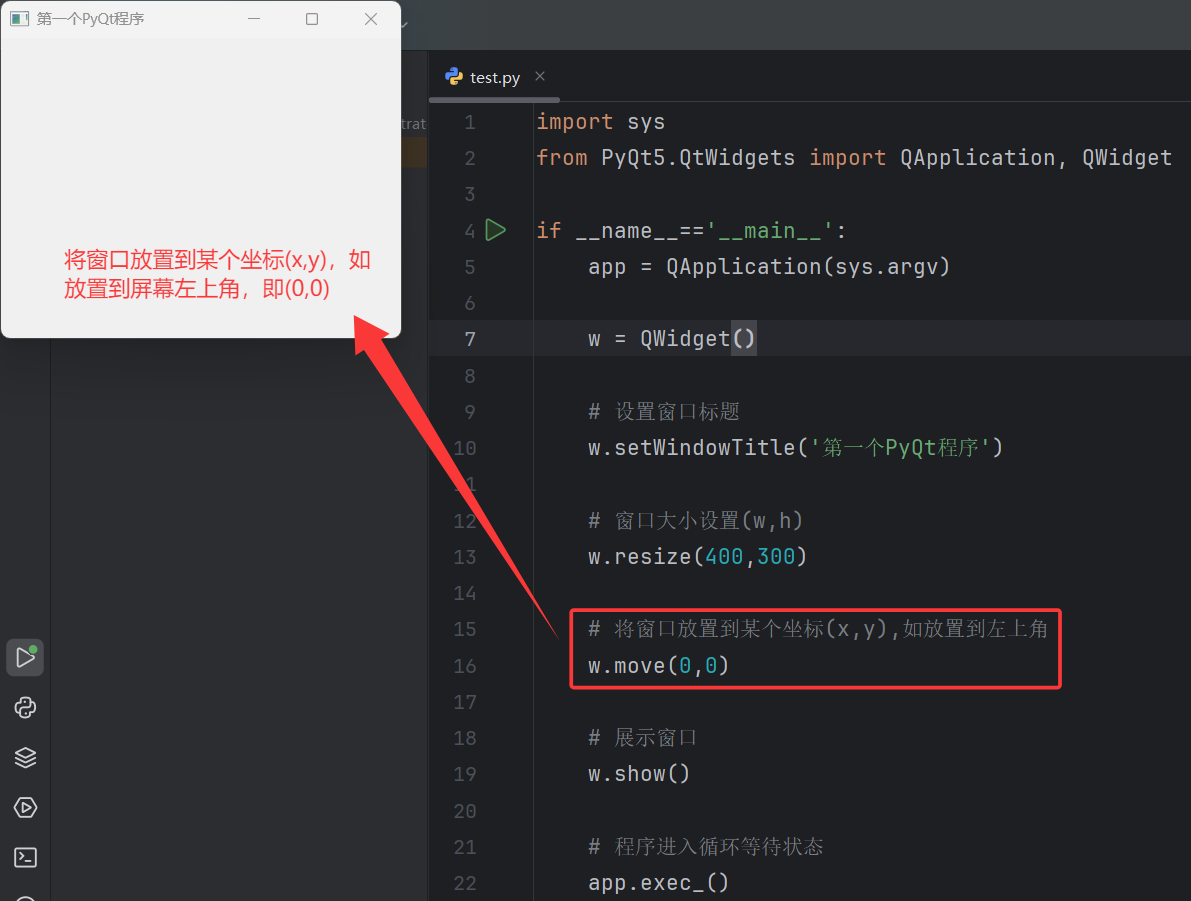The image size is (1191, 901).
Task: Click the comment about 将窗口放置到某个坐标(x,y)
Action: click(818, 629)
